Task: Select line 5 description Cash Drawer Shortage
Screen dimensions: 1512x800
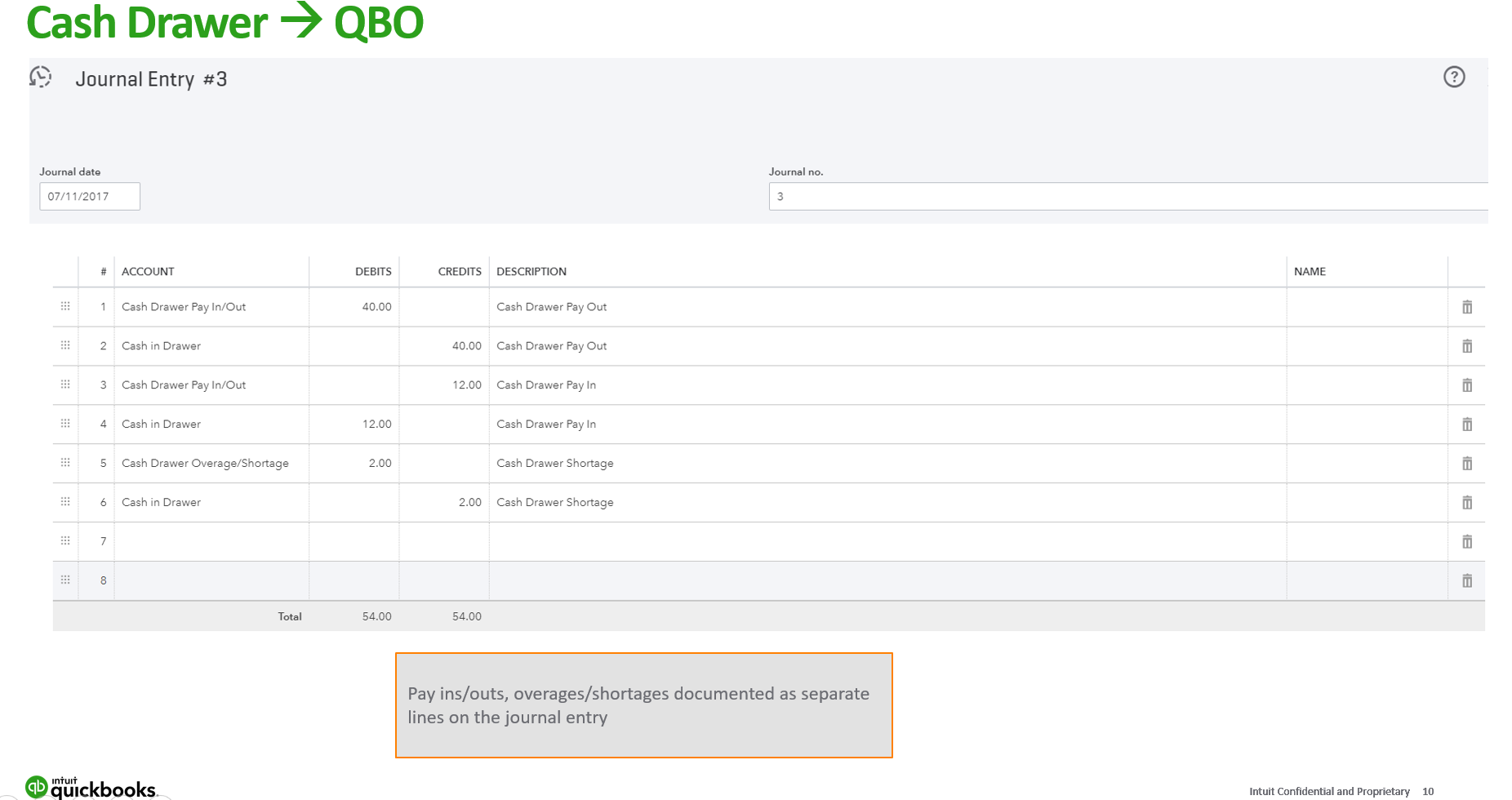Action: pos(555,464)
